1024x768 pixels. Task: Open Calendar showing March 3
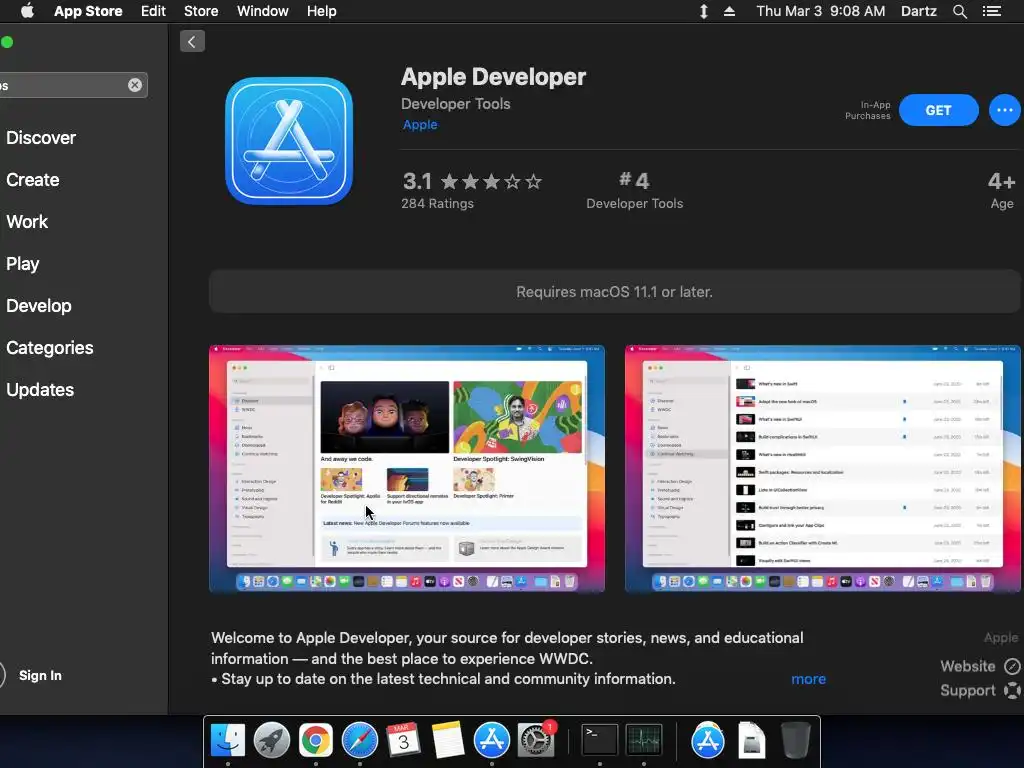coord(404,741)
